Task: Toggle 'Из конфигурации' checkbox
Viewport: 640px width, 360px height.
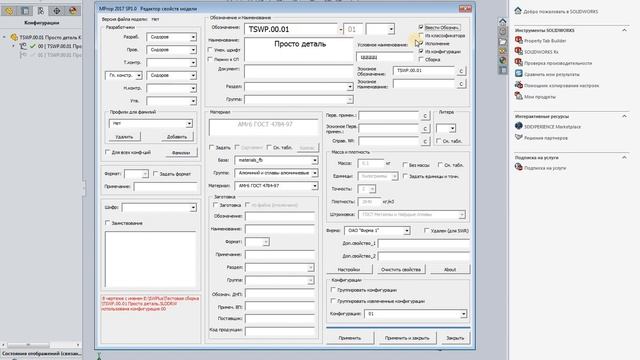Action: point(421,51)
